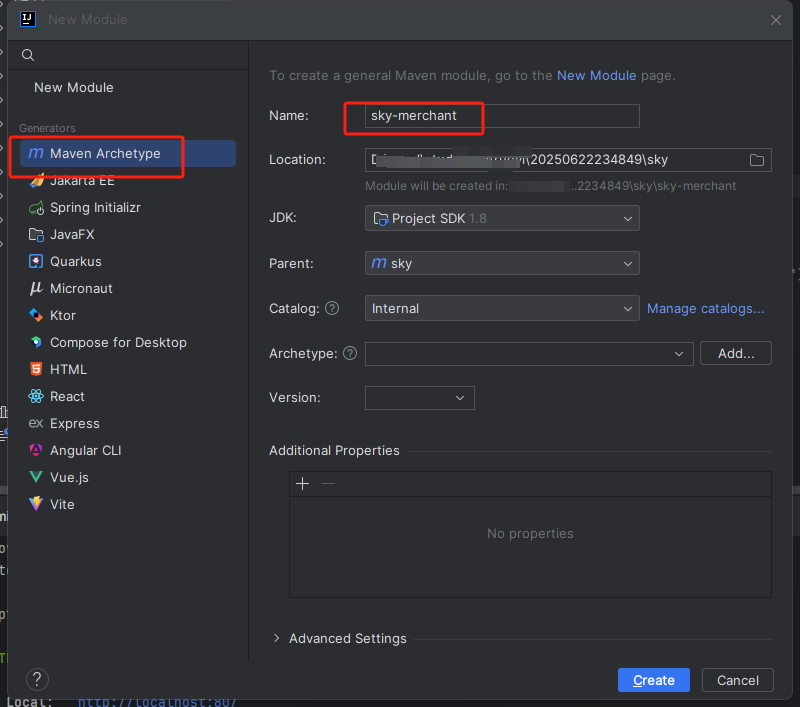Open the JDK Project SDK dropdown

[x=502, y=218]
